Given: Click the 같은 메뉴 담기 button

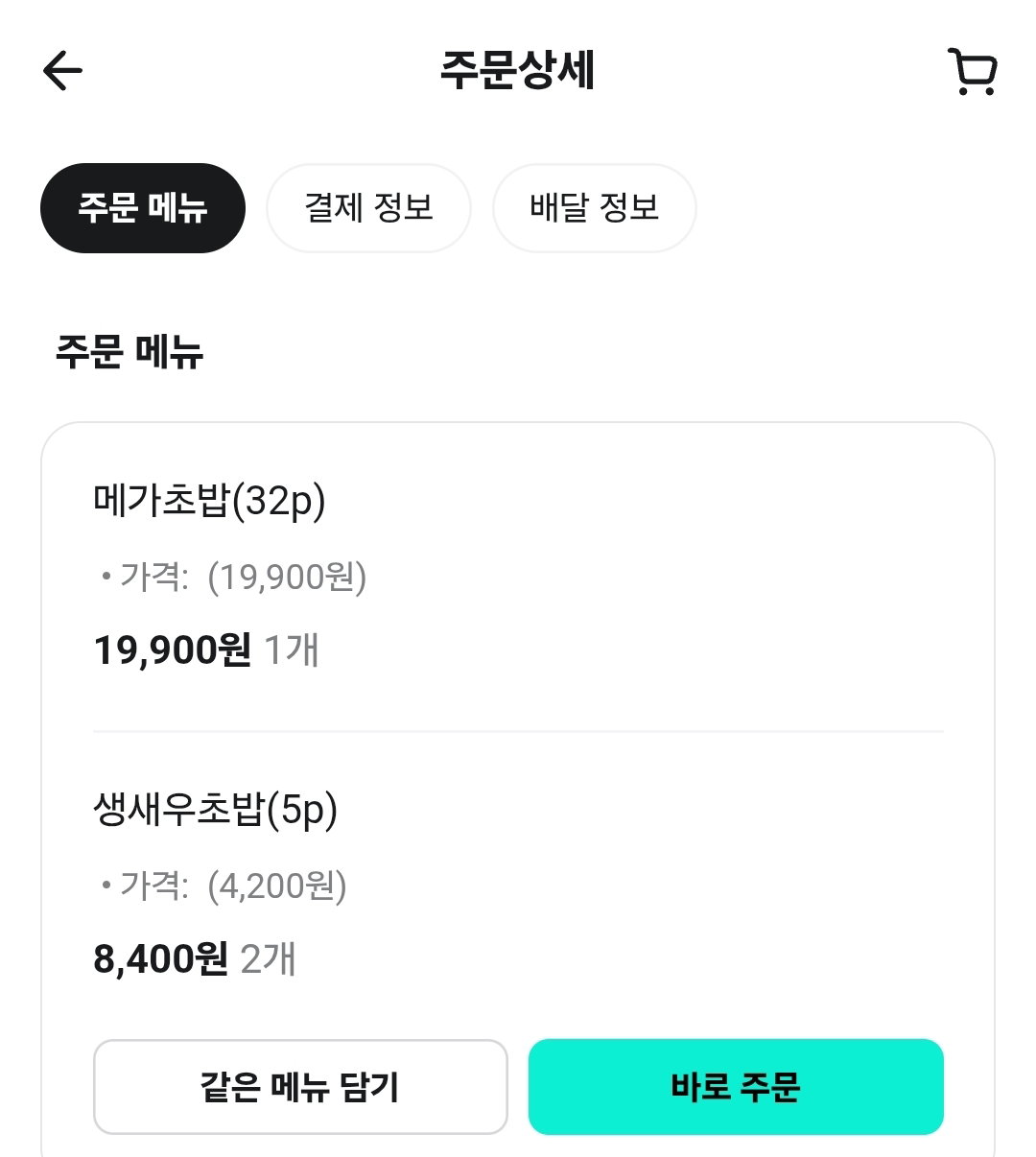Looking at the screenshot, I should [300, 1087].
